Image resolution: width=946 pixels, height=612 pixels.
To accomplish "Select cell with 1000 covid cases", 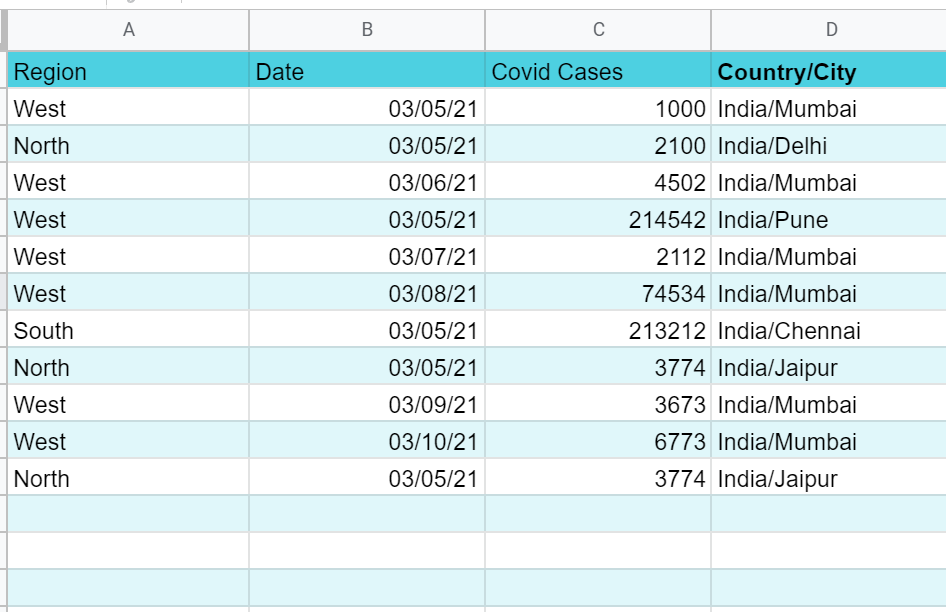I will click(598, 108).
